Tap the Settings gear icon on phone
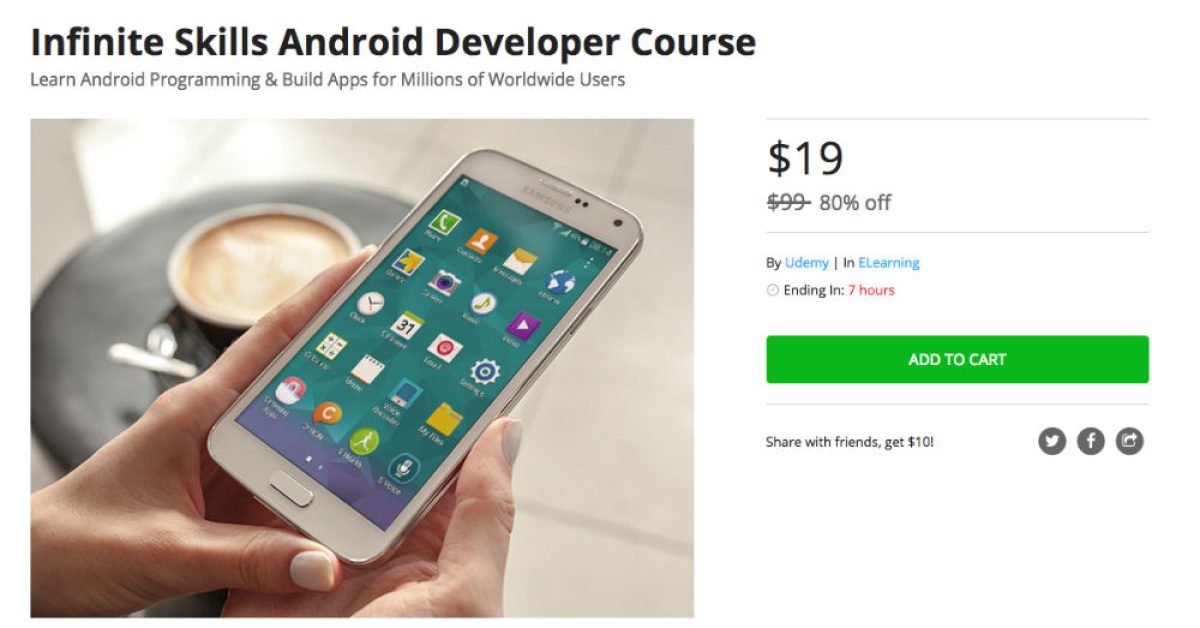This screenshot has width=1200, height=628. (485, 371)
